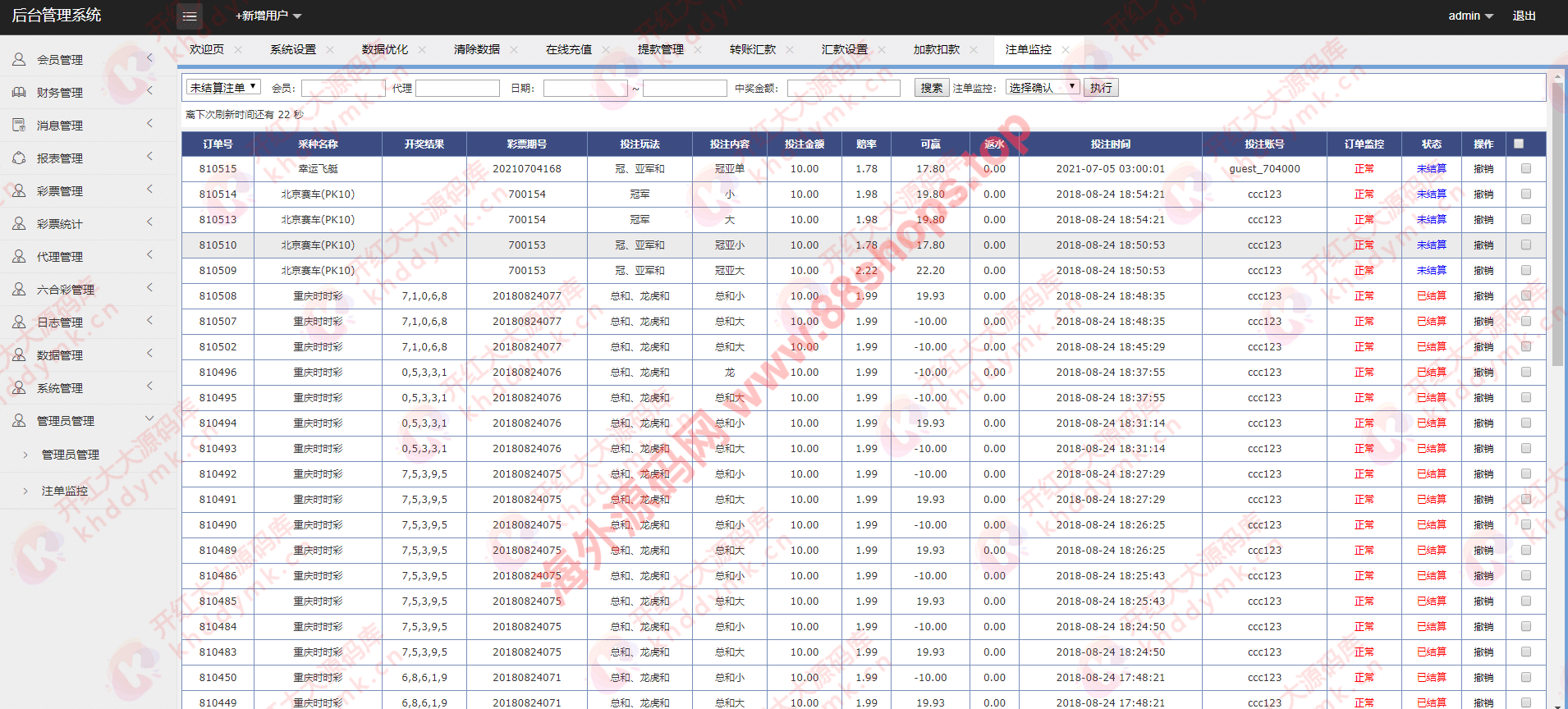The height and width of the screenshot is (709, 1568).
Task: Switch to the 在线充值 tab
Action: click(568, 50)
